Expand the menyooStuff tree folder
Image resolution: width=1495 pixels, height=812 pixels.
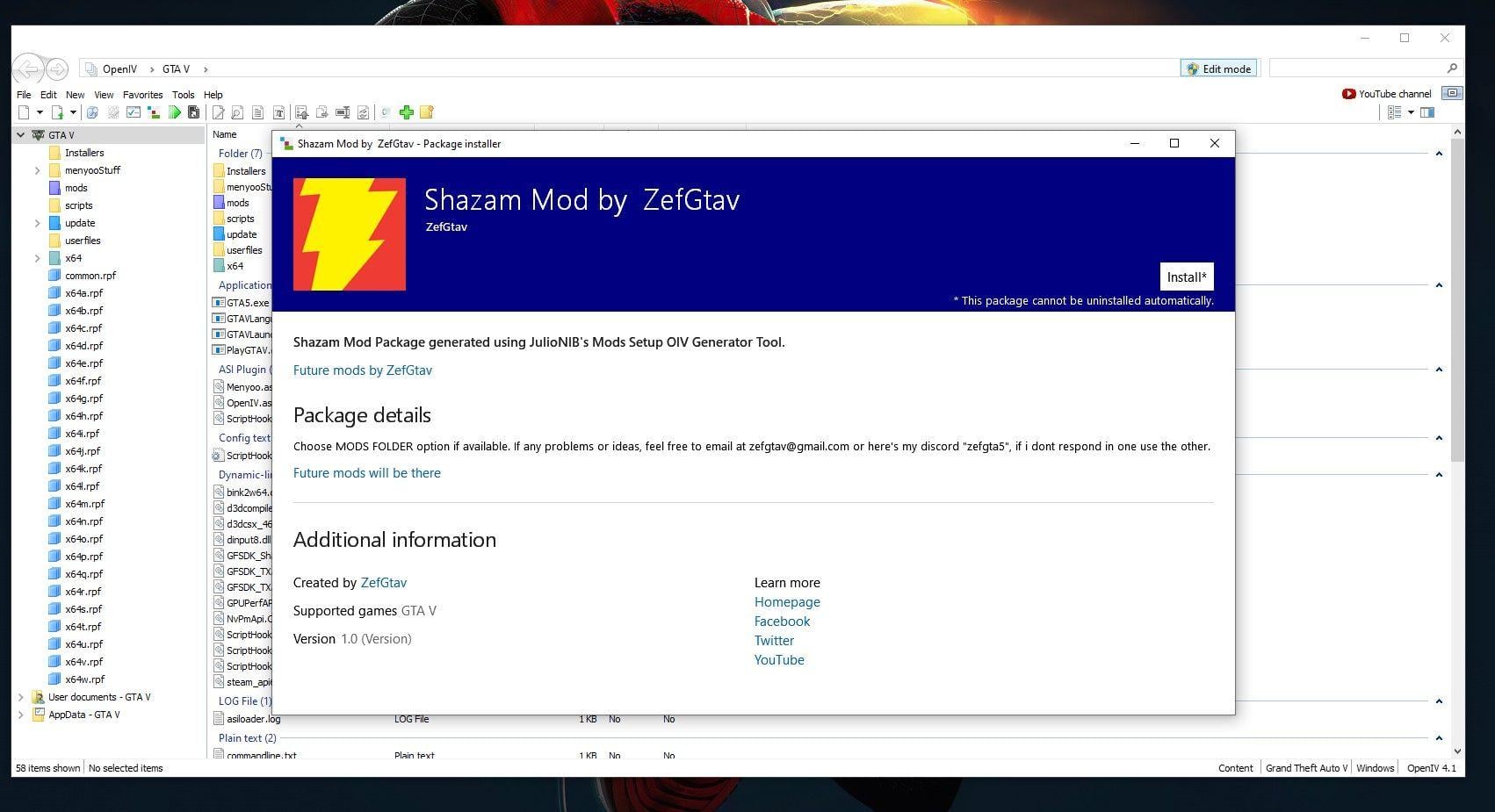point(37,170)
